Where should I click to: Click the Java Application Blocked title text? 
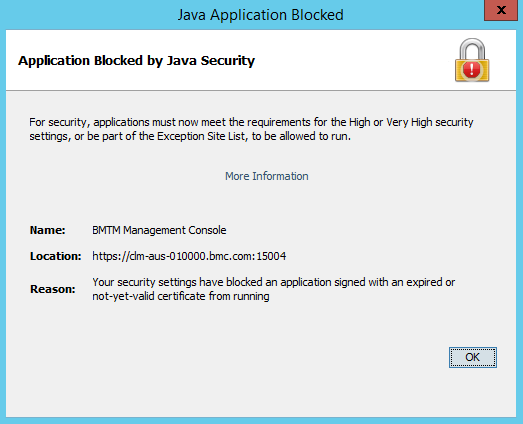[x=260, y=15]
